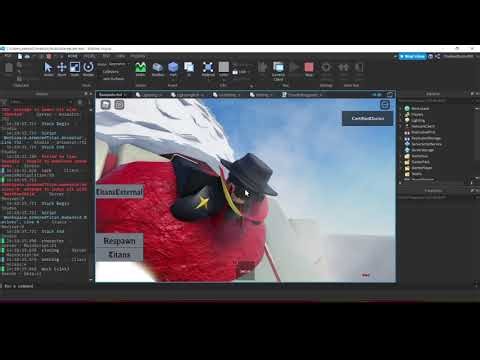Click the Paste clipboard icon
Screen dimensions: 480x360
(9, 68)
